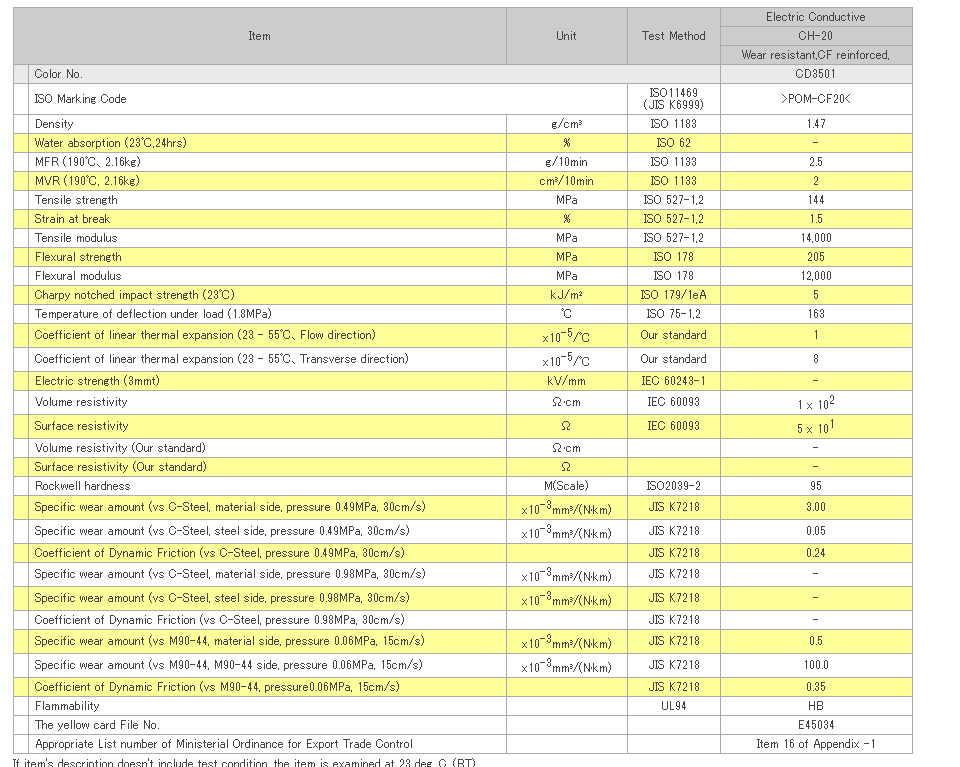Click the 'CH-20' grade header cell
The image size is (960, 767).
(815, 36)
